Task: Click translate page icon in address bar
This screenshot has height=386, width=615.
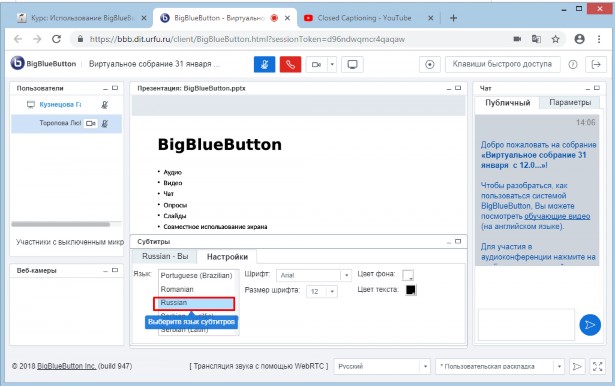Action: pos(536,39)
